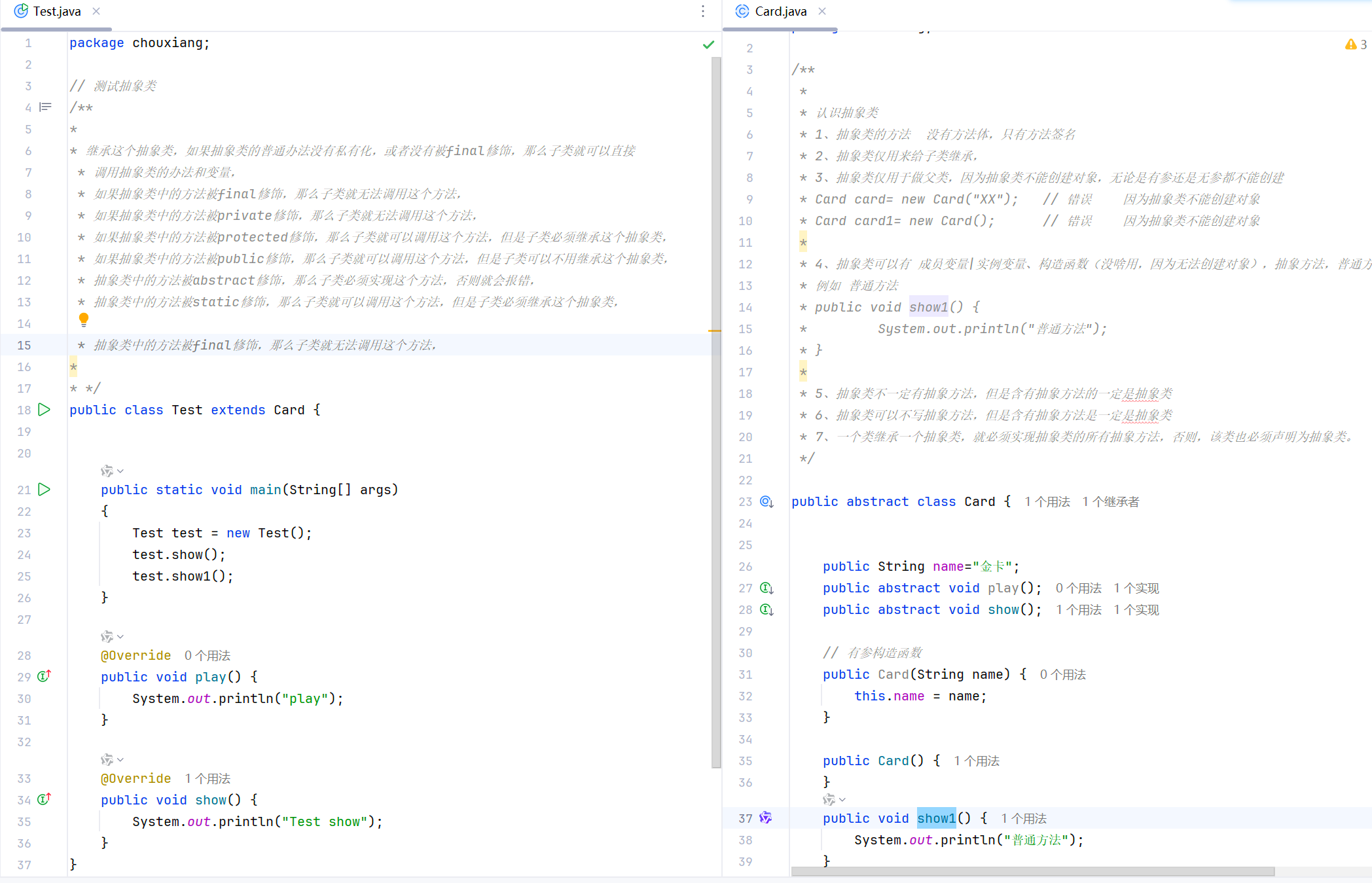
Task: Click '0 个用法' hint beside abstract play()
Action: [1078, 588]
